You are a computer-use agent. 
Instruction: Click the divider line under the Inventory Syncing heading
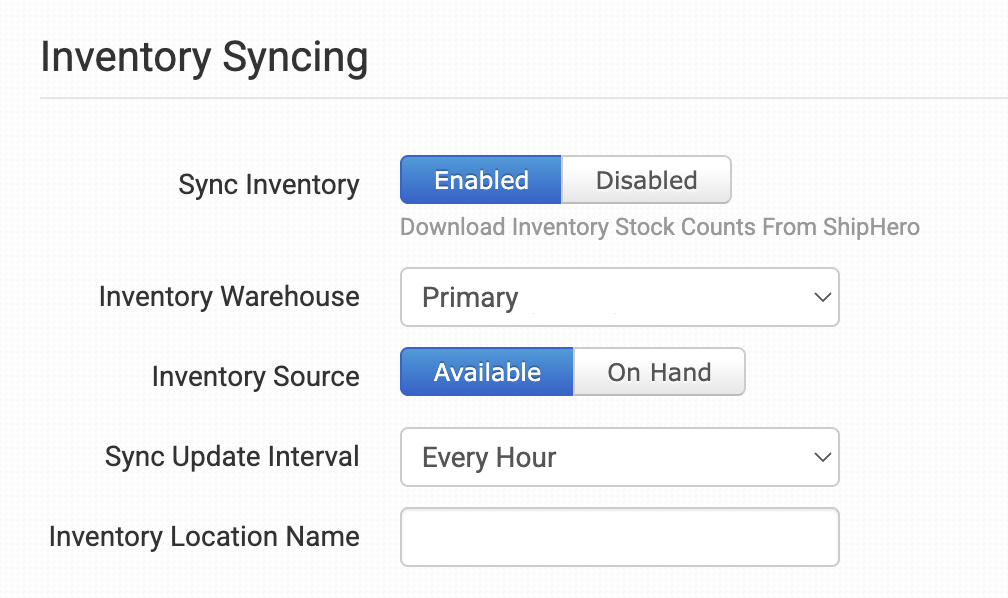(524, 98)
